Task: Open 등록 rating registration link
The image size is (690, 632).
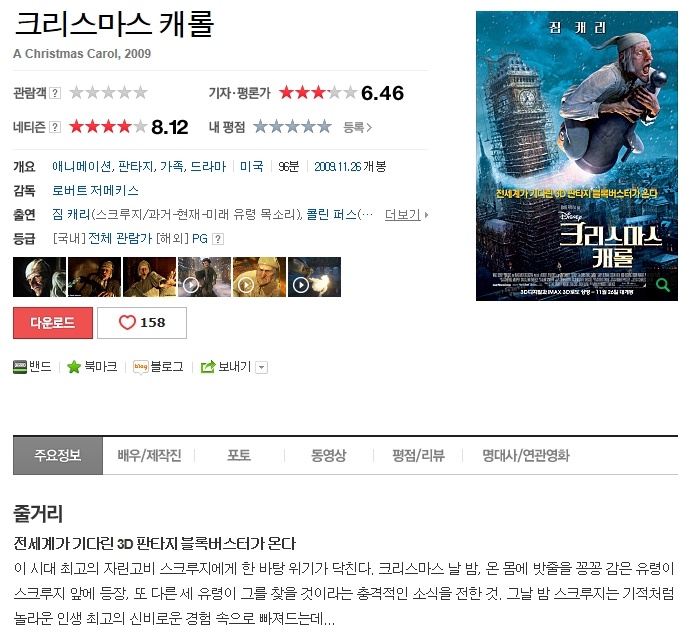Action: pos(357,128)
